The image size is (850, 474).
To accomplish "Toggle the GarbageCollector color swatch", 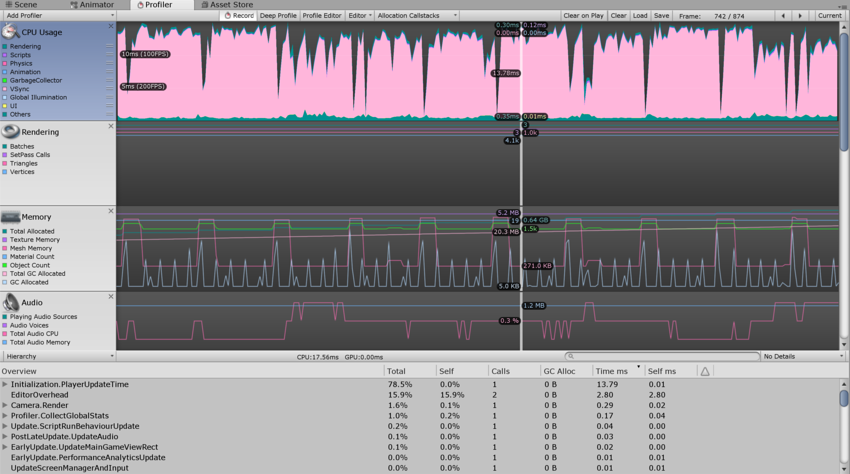I will pos(5,80).
